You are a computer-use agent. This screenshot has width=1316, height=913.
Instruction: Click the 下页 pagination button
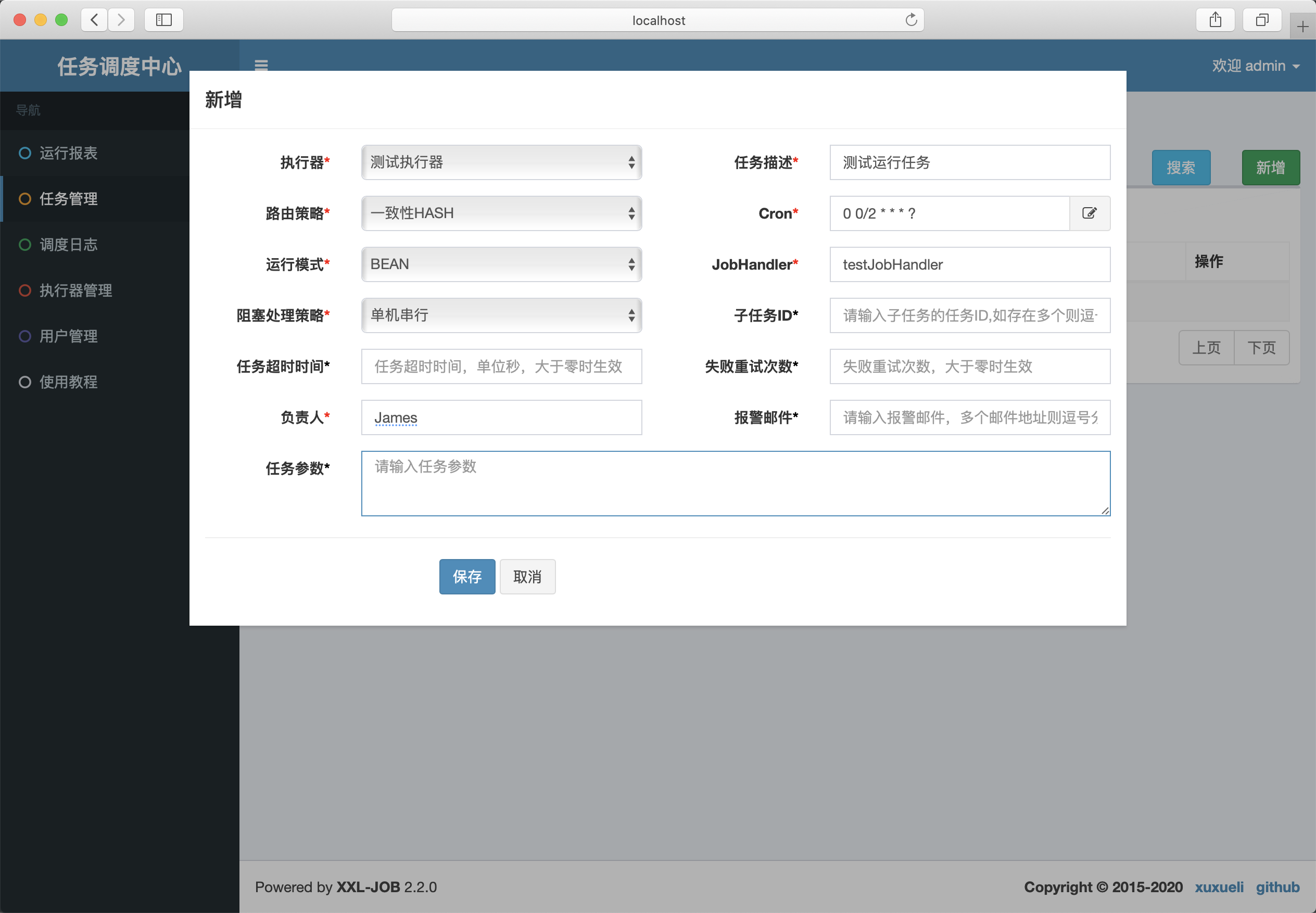tap(1262, 348)
